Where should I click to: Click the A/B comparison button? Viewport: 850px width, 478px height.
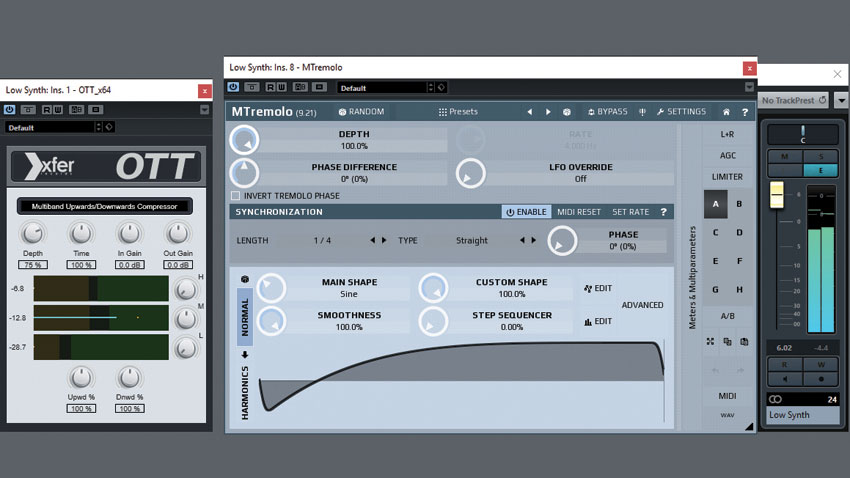click(727, 316)
